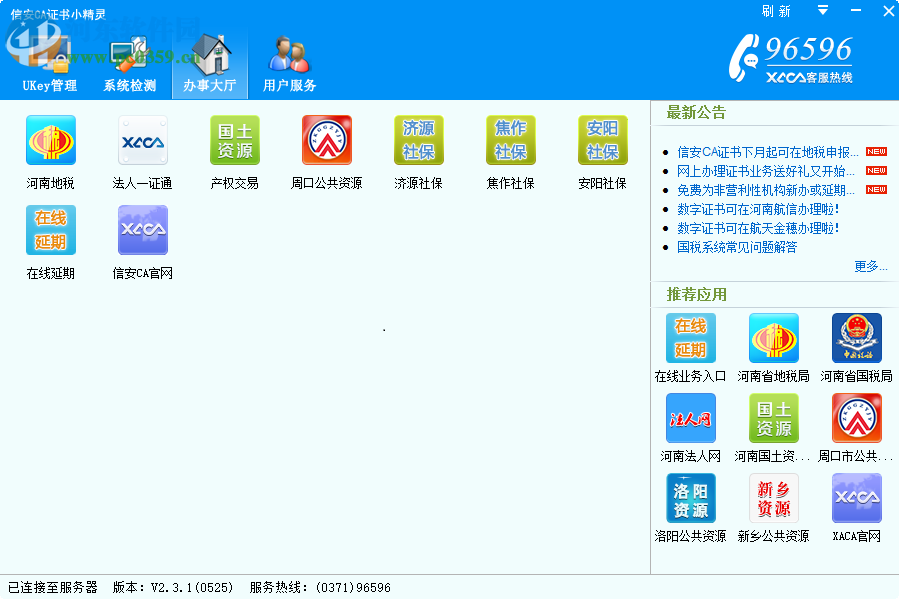Open notice 国税系统常见问题解答
The width and height of the screenshot is (899, 599).
[x=737, y=247]
